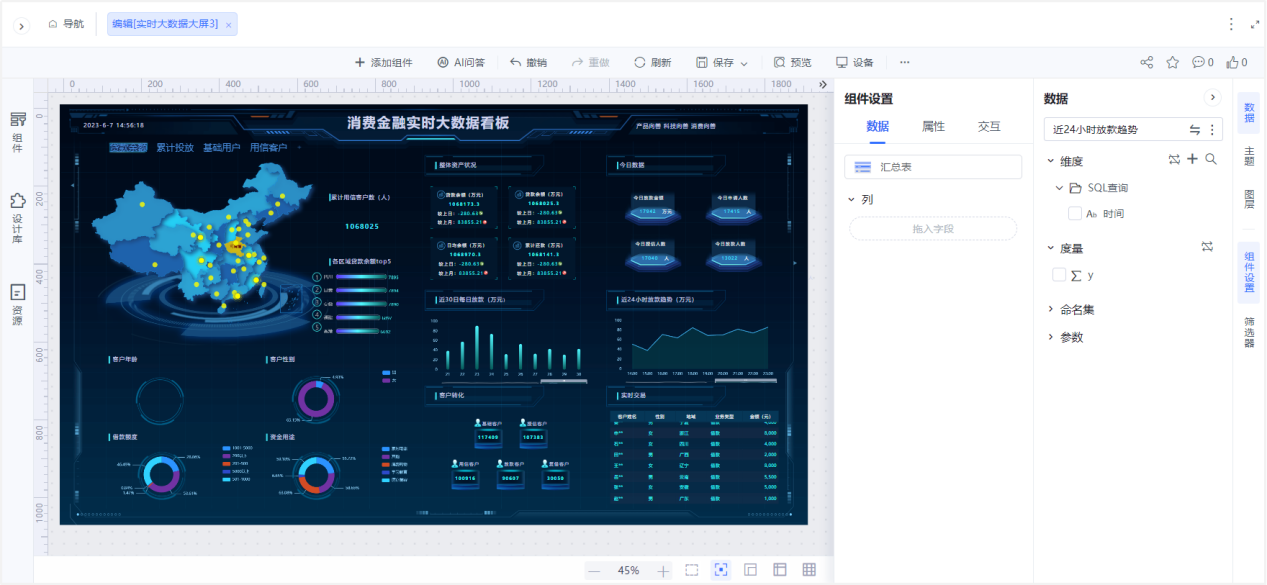The image size is (1267, 585).
Task: Expand the left navigation with the arrow button
Action: click(x=20, y=25)
